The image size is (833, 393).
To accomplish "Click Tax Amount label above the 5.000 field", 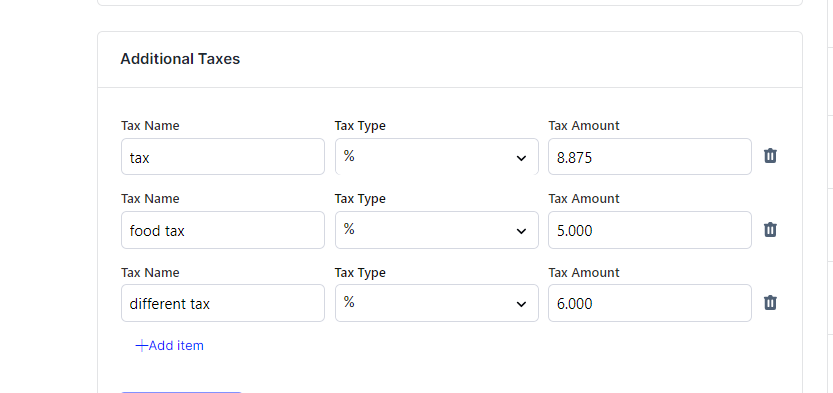I will click(584, 199).
